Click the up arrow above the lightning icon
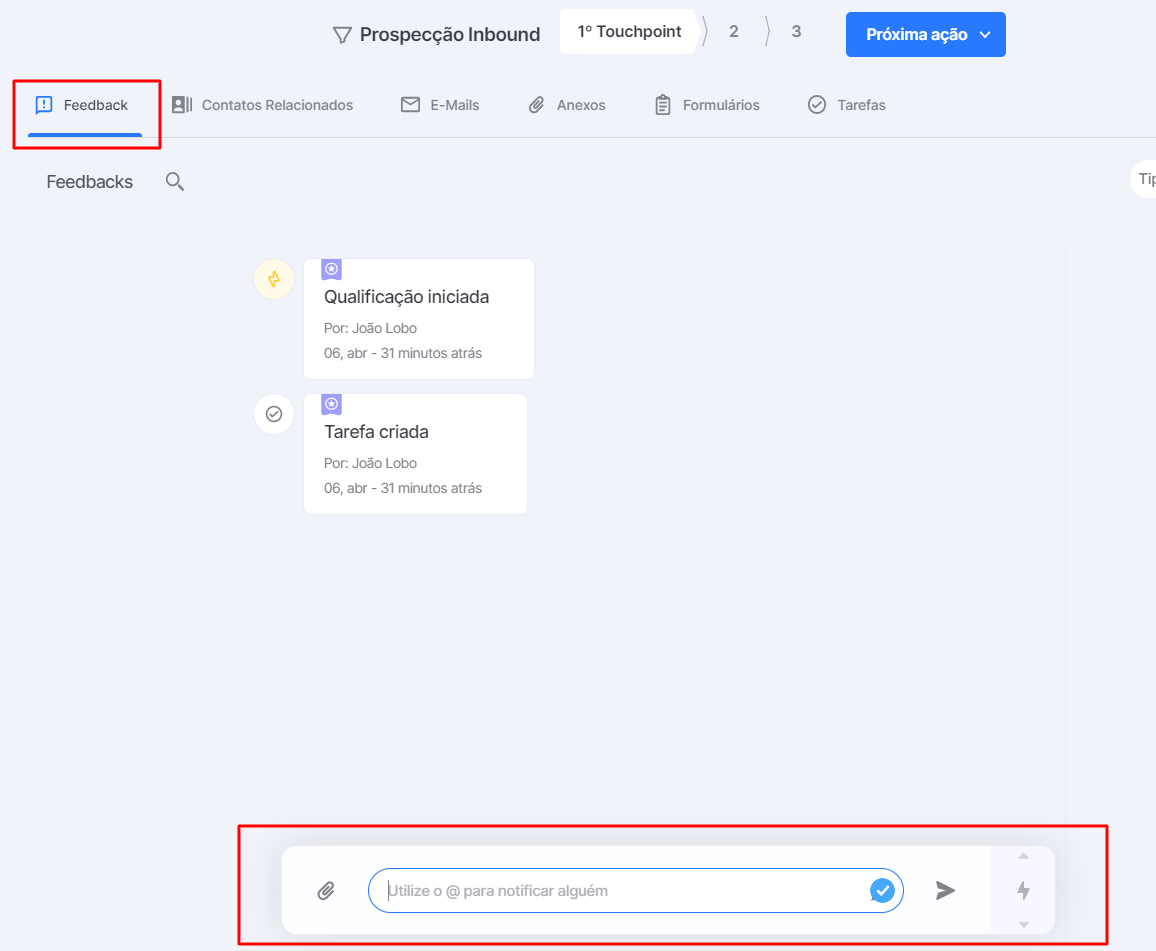The height and width of the screenshot is (951, 1156). coord(1023,857)
